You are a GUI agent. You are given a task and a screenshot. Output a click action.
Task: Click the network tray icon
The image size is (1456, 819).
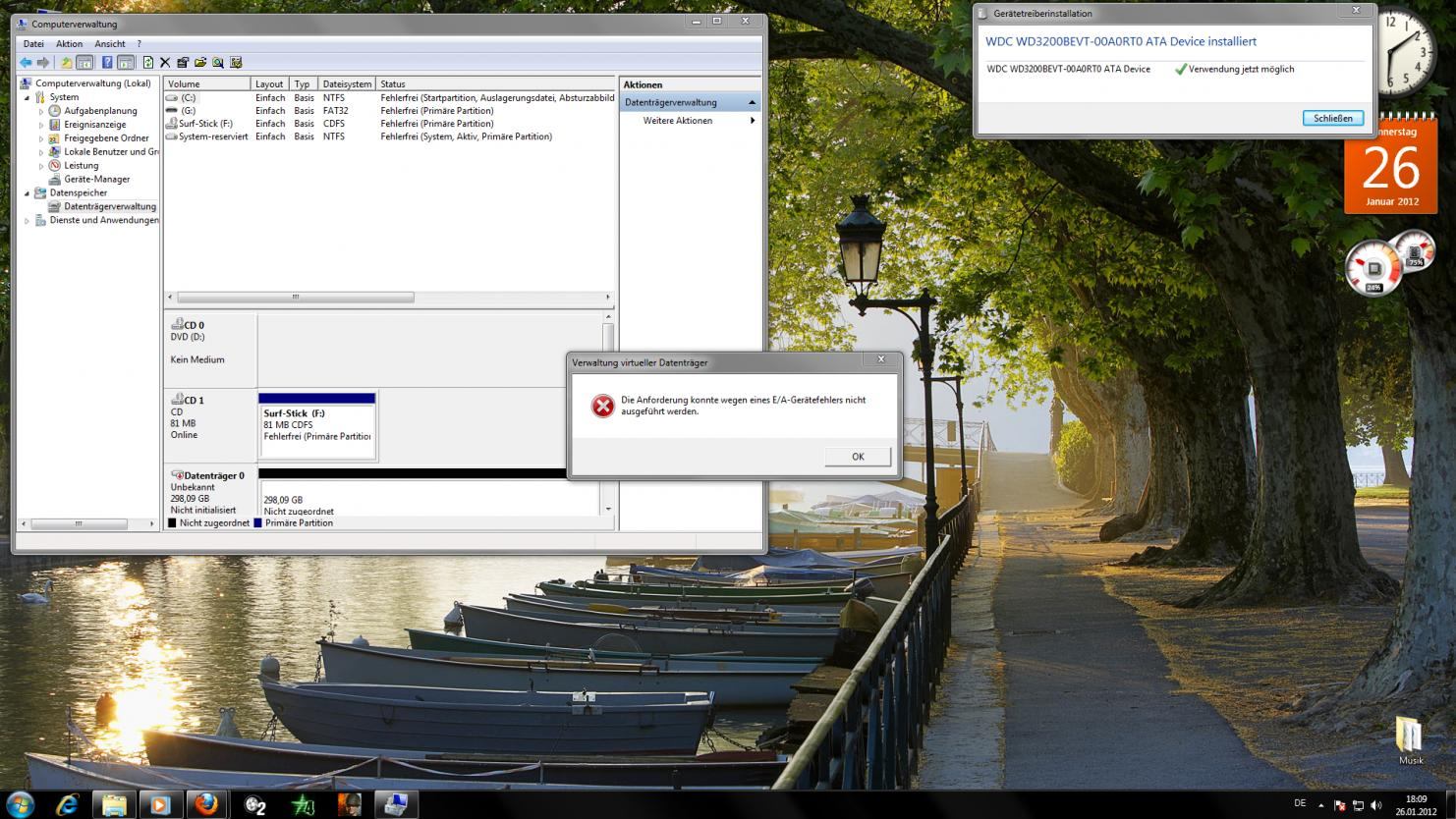pyautogui.click(x=1357, y=805)
